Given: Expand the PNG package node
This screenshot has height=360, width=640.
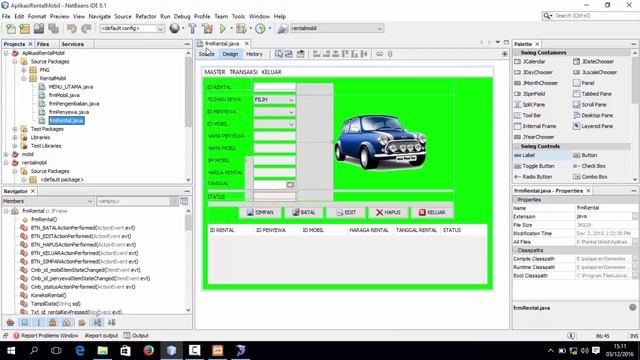Looking at the screenshot, I should pyautogui.click(x=24, y=70).
